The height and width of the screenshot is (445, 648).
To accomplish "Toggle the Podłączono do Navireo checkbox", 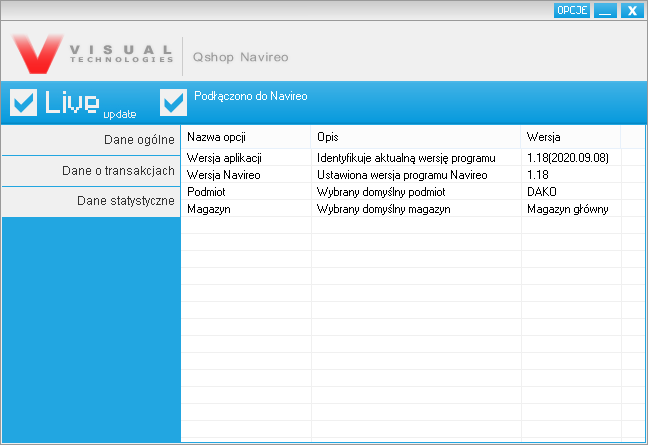I will click(x=173, y=102).
